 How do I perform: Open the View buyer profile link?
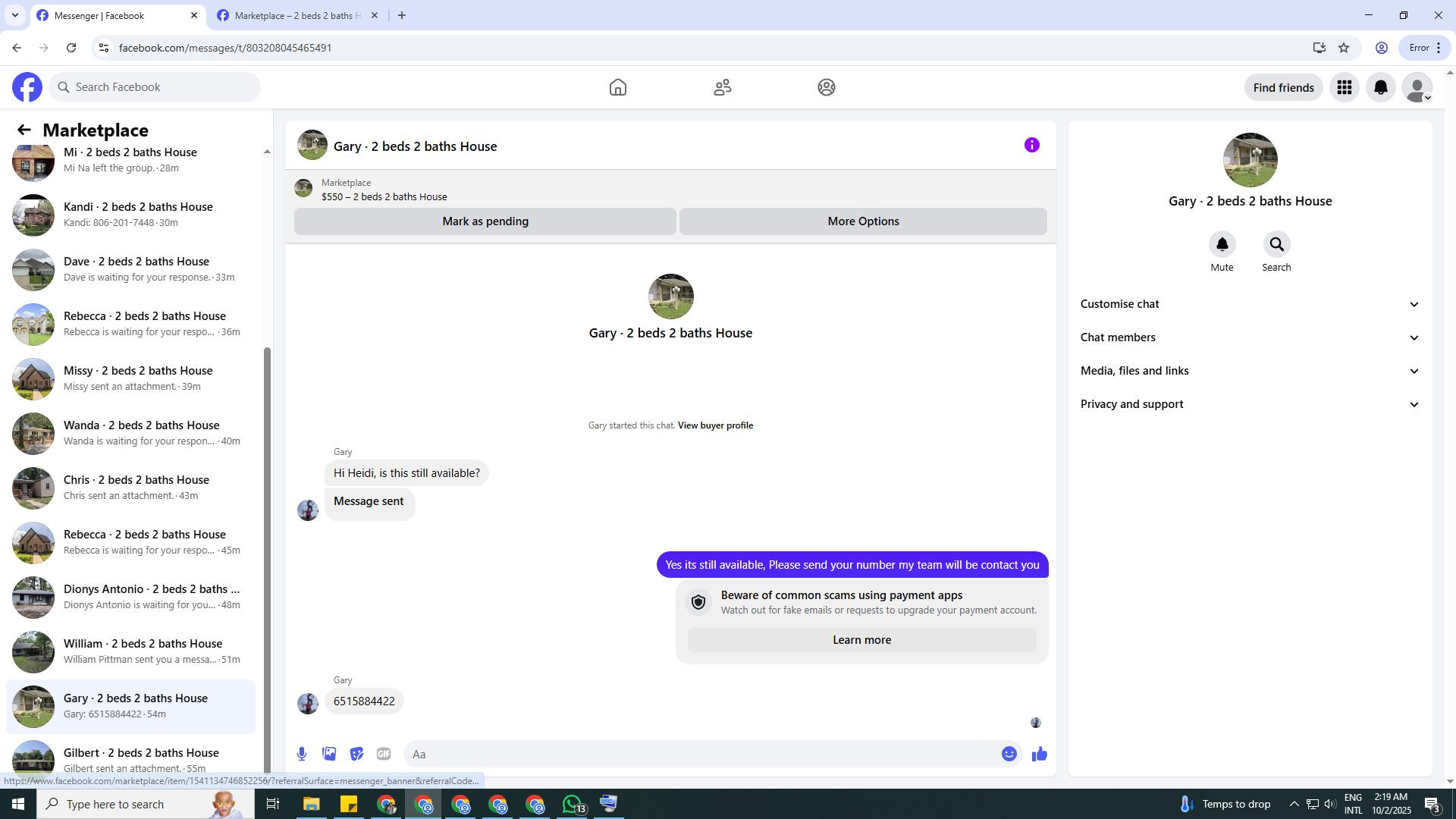pyautogui.click(x=715, y=425)
